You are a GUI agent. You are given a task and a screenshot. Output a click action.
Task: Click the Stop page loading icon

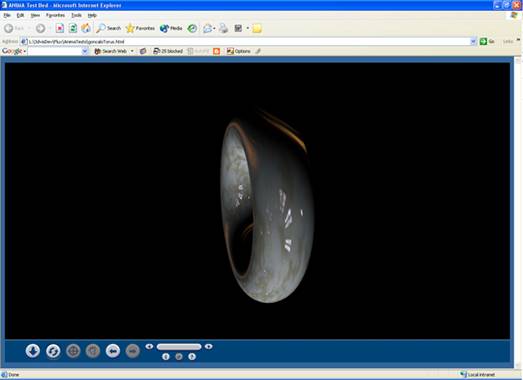pos(60,28)
